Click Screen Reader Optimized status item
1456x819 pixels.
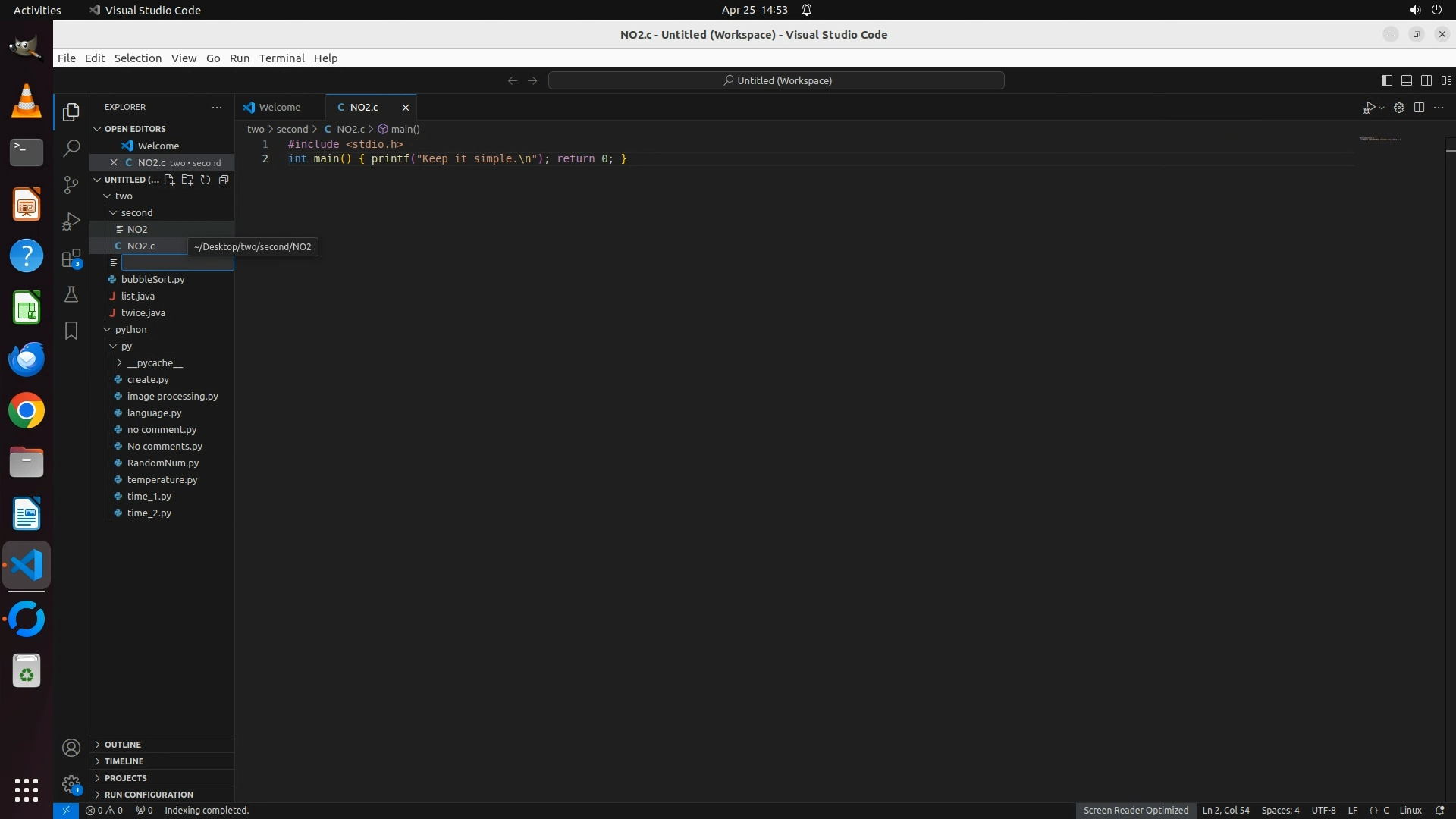click(1135, 810)
